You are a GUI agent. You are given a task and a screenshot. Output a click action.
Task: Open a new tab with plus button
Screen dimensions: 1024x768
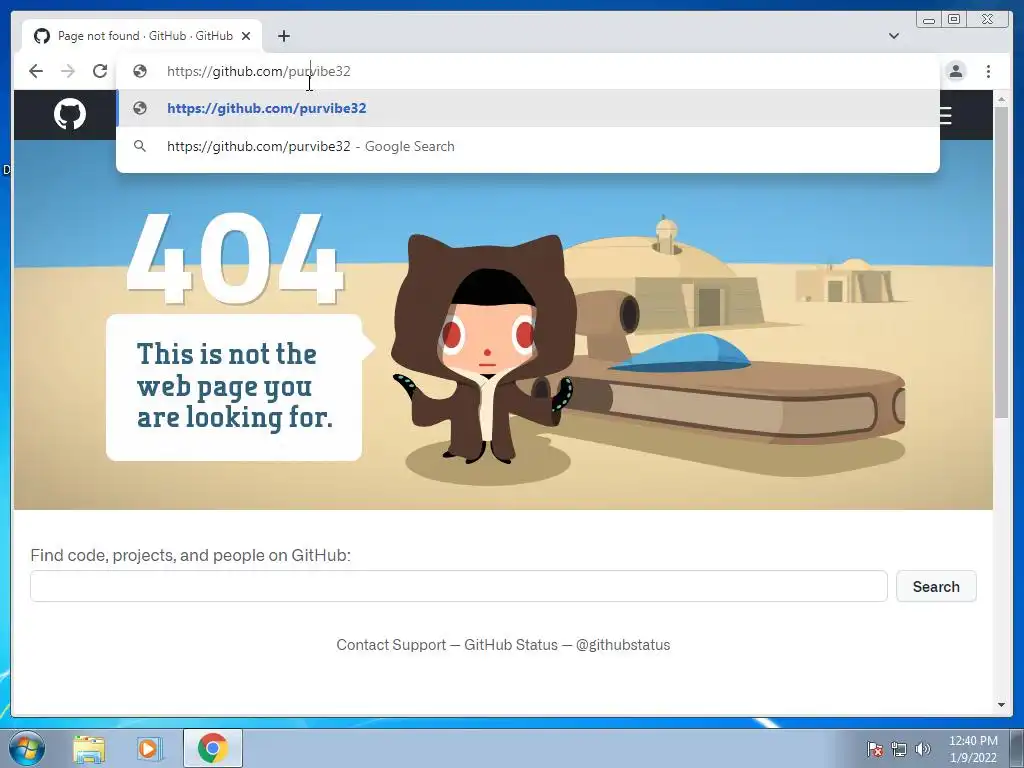(283, 36)
